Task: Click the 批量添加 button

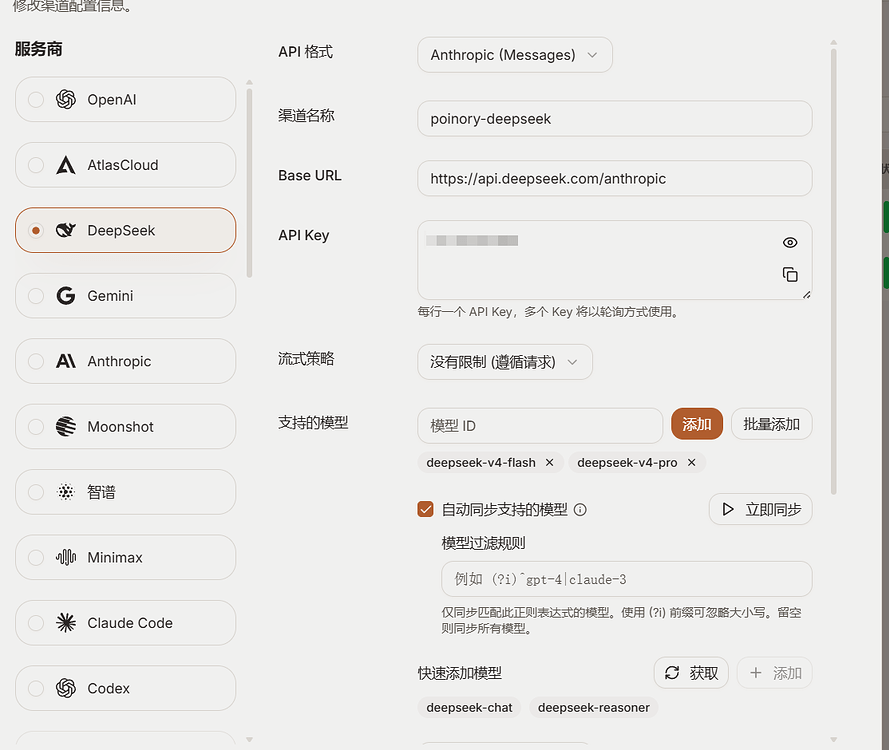Action: click(x=771, y=424)
